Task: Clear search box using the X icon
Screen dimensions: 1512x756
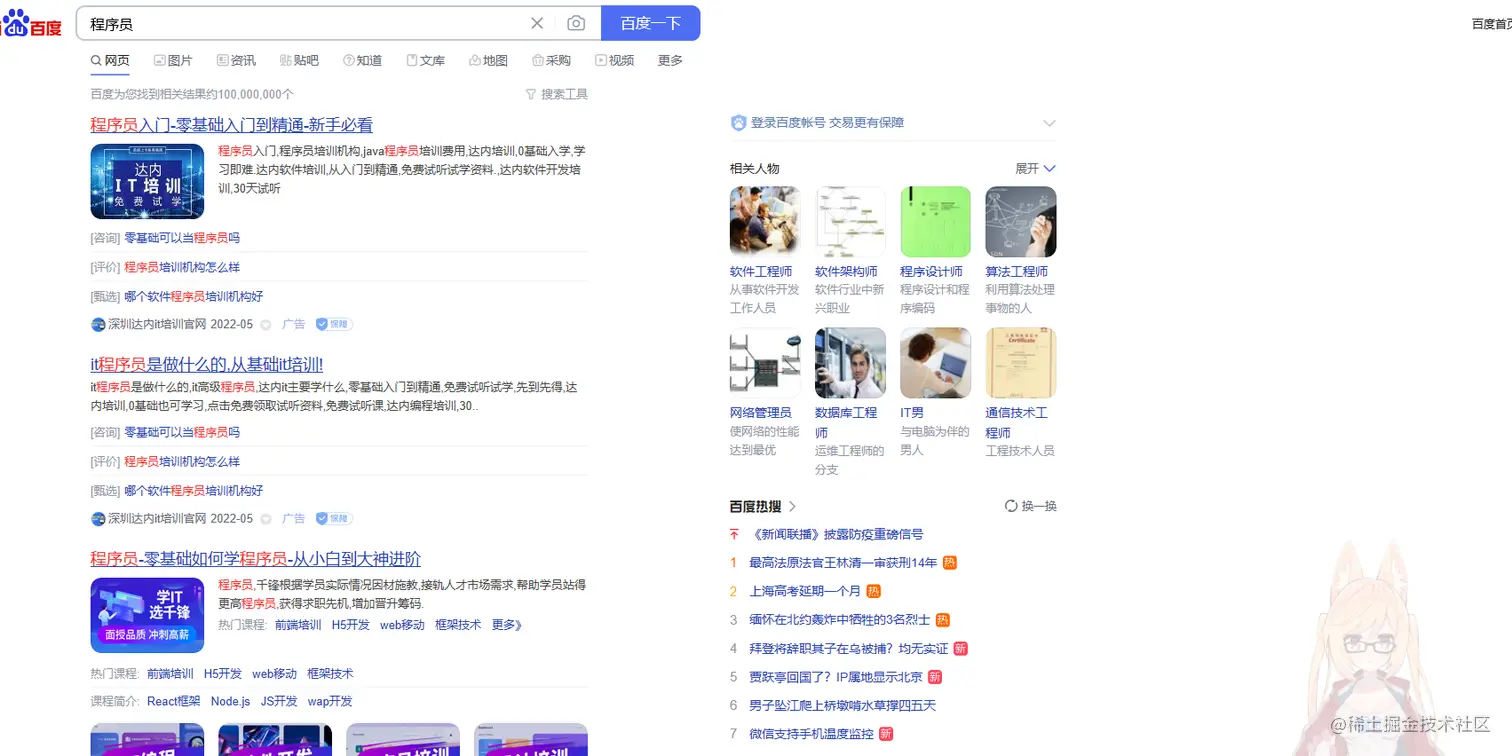Action: click(x=537, y=23)
